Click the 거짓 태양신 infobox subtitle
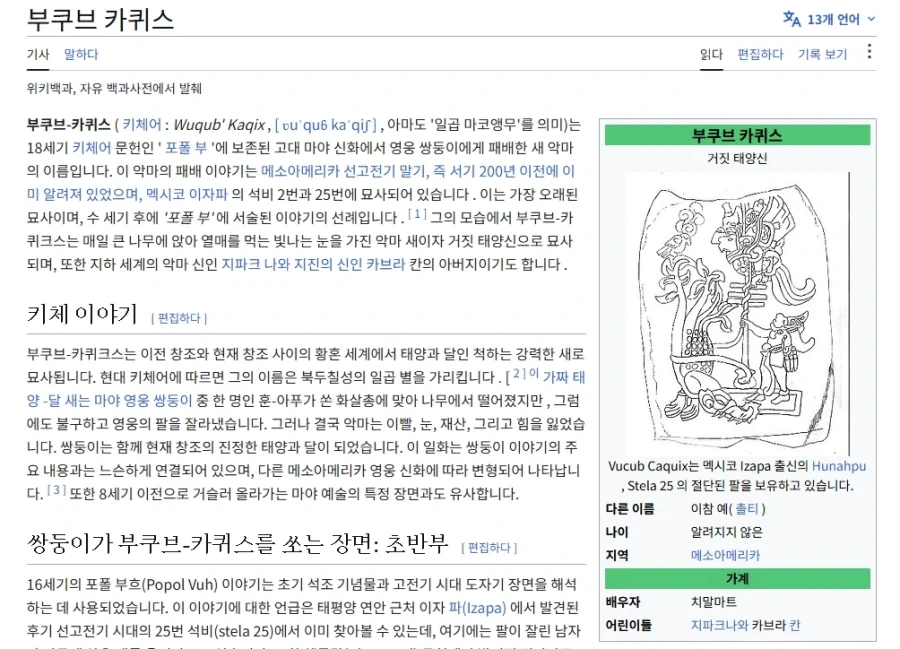The width and height of the screenshot is (900, 649). pos(737,158)
